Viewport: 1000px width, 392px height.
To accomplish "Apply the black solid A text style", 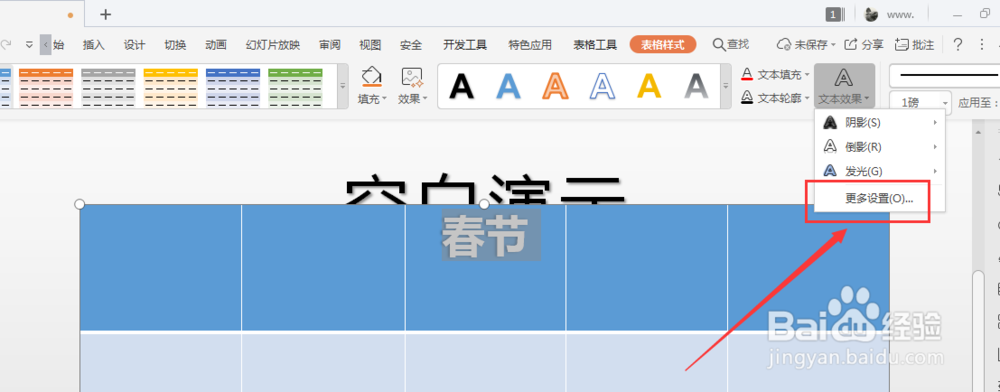I will tap(462, 86).
